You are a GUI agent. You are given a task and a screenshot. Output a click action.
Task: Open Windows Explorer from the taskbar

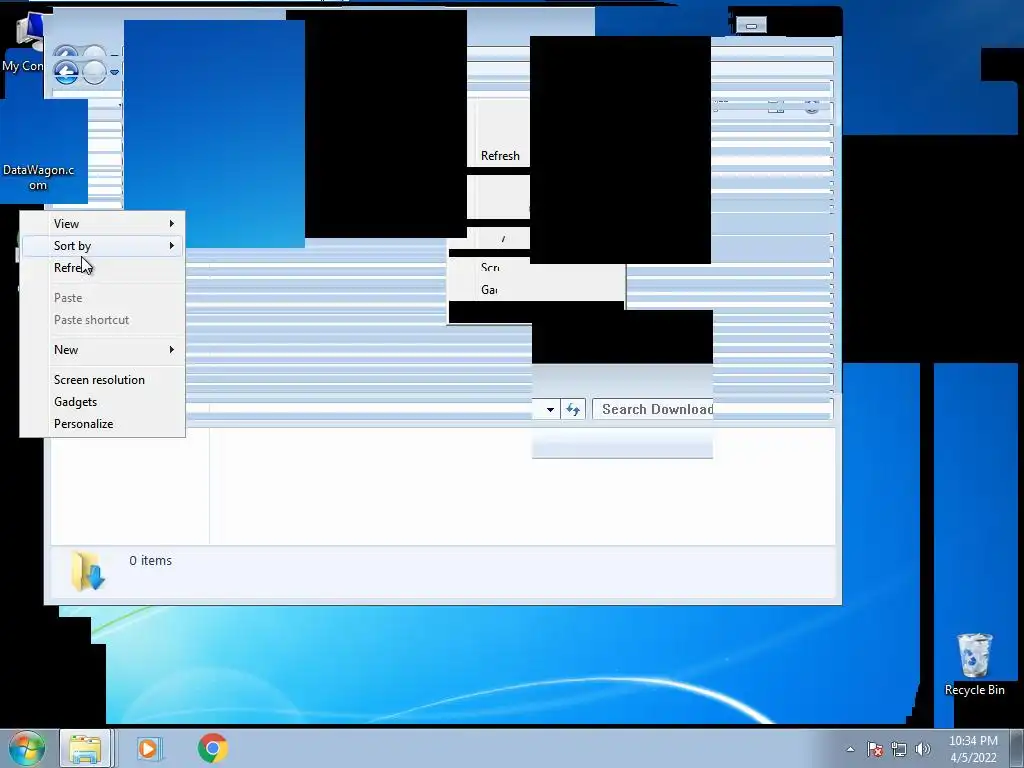(86, 748)
